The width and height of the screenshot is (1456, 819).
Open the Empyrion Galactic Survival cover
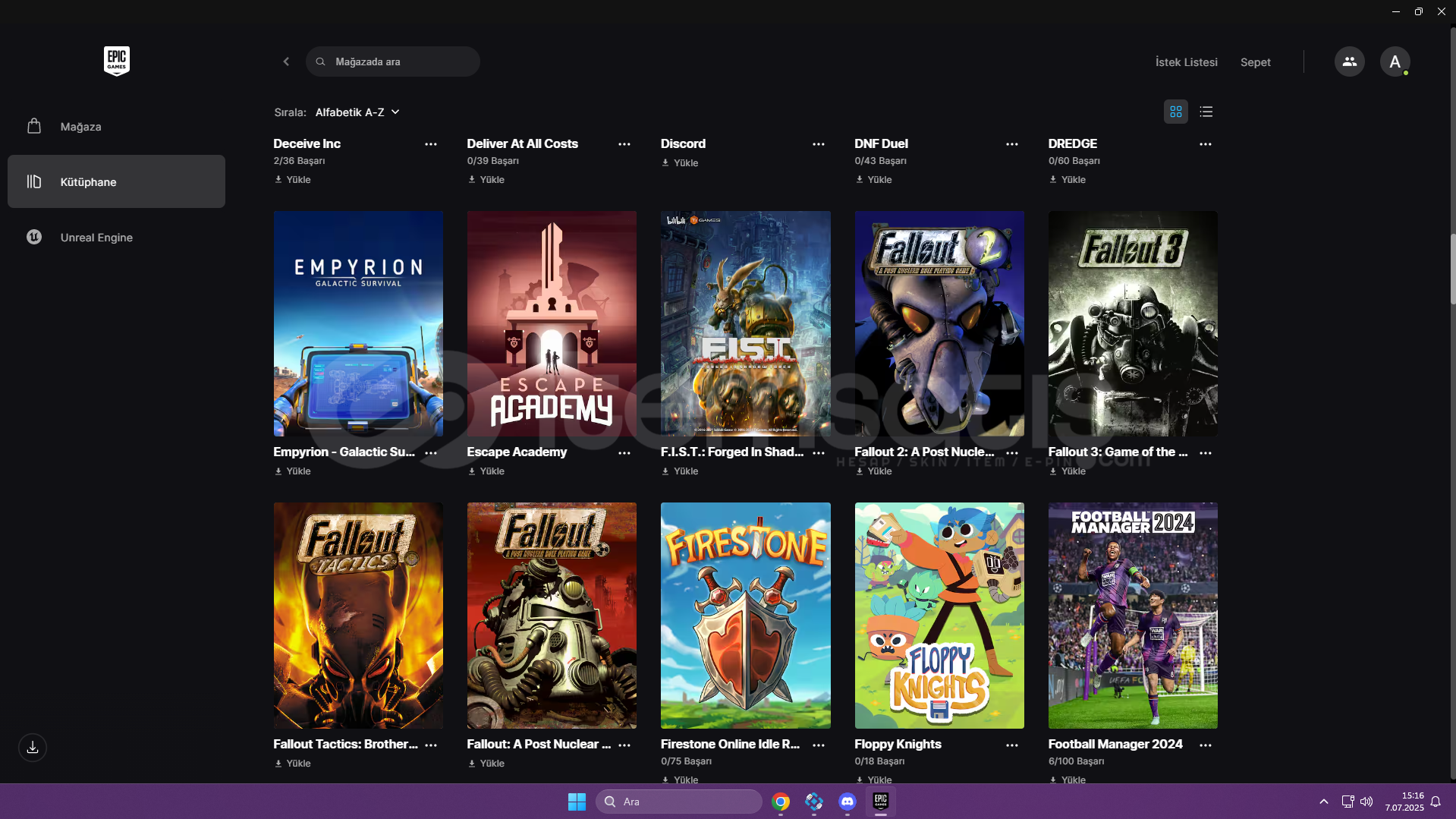358,323
